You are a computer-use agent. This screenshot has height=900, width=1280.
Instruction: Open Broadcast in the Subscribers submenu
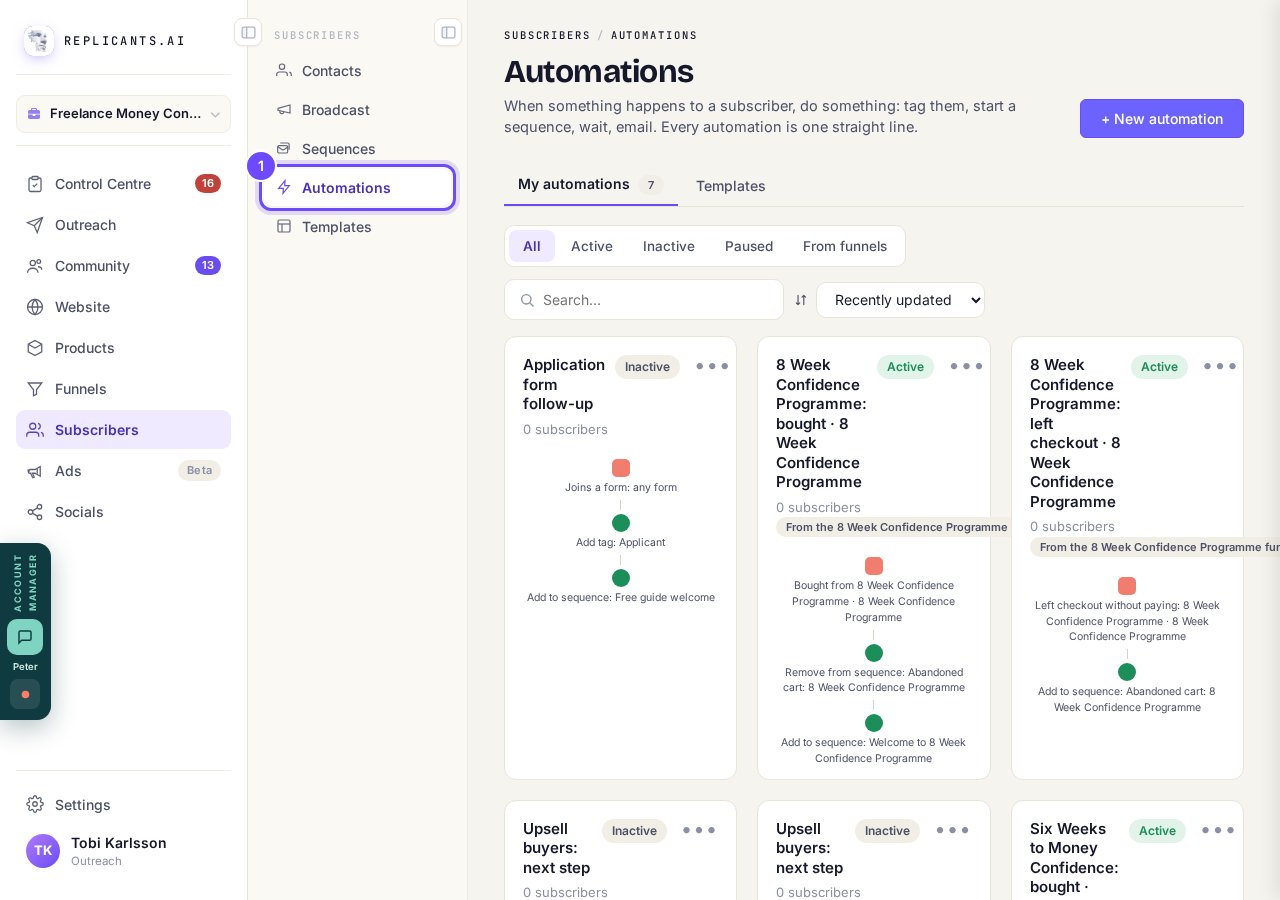[358, 109]
